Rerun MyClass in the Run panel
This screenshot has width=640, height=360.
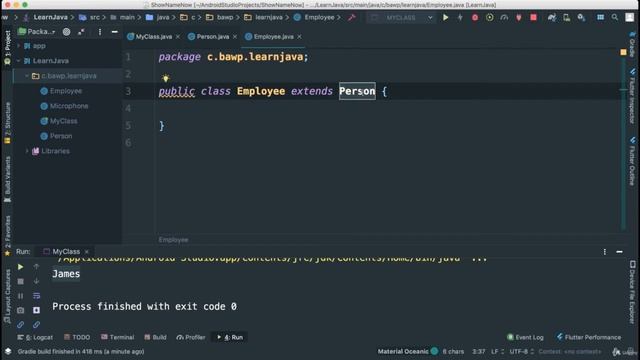coord(20,267)
